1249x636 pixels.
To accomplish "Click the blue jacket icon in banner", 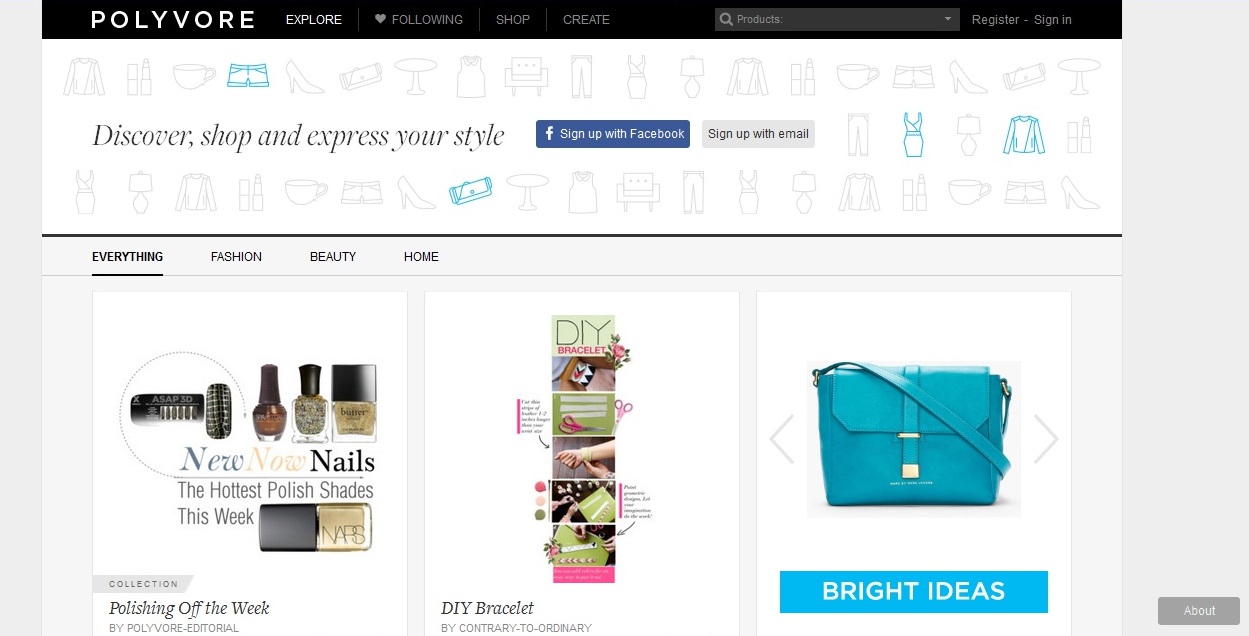I will (x=1023, y=134).
